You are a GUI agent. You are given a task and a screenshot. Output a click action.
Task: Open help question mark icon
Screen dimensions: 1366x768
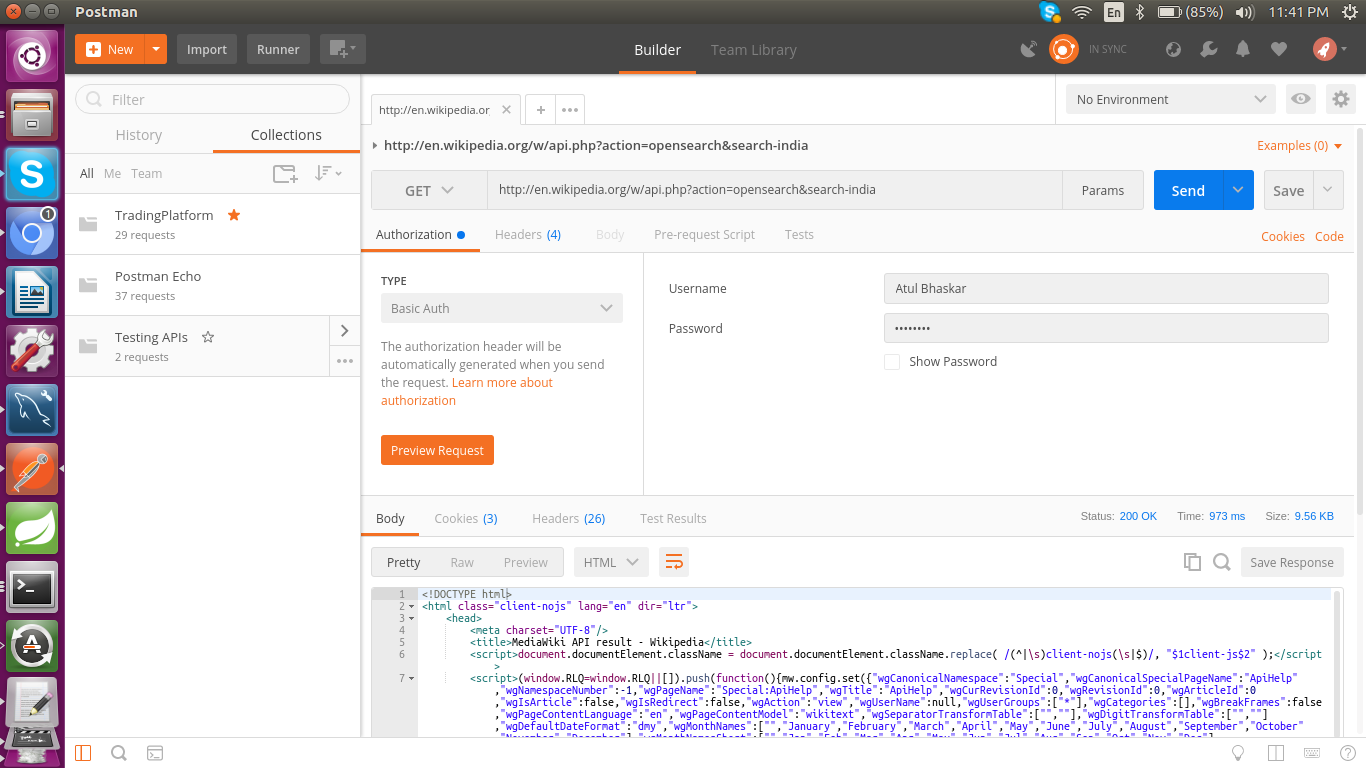coord(1347,753)
